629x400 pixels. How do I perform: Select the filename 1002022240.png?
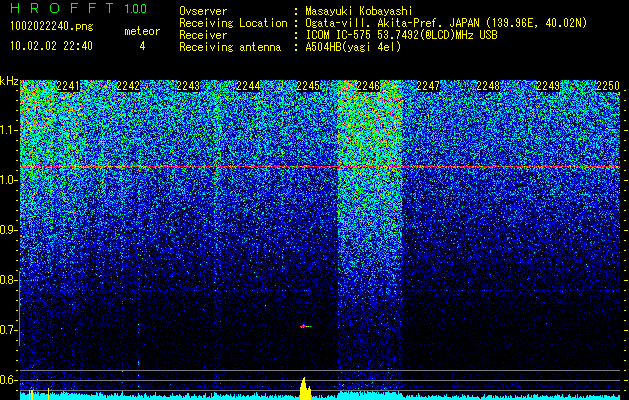coord(52,27)
